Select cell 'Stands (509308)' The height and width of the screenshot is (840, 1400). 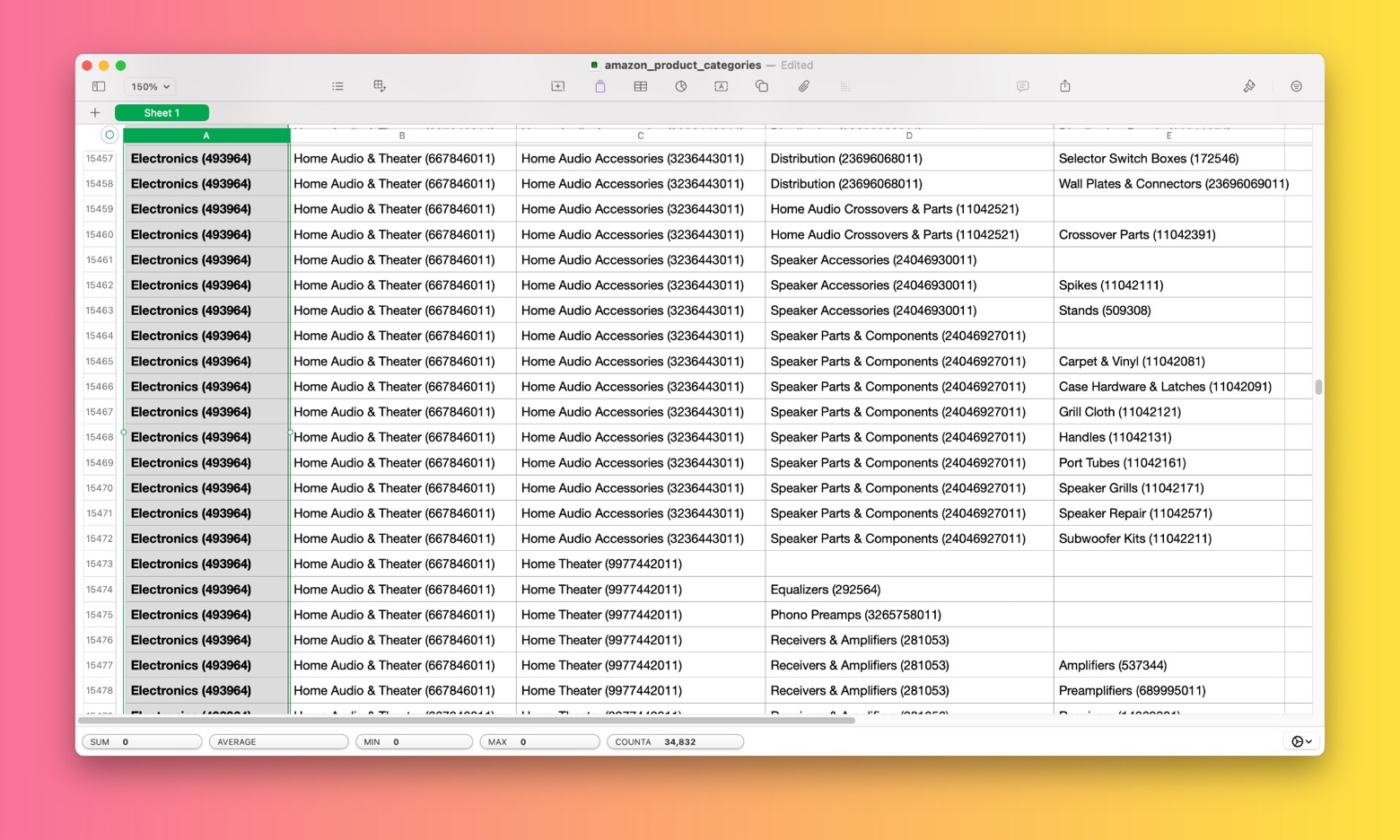pos(1168,311)
